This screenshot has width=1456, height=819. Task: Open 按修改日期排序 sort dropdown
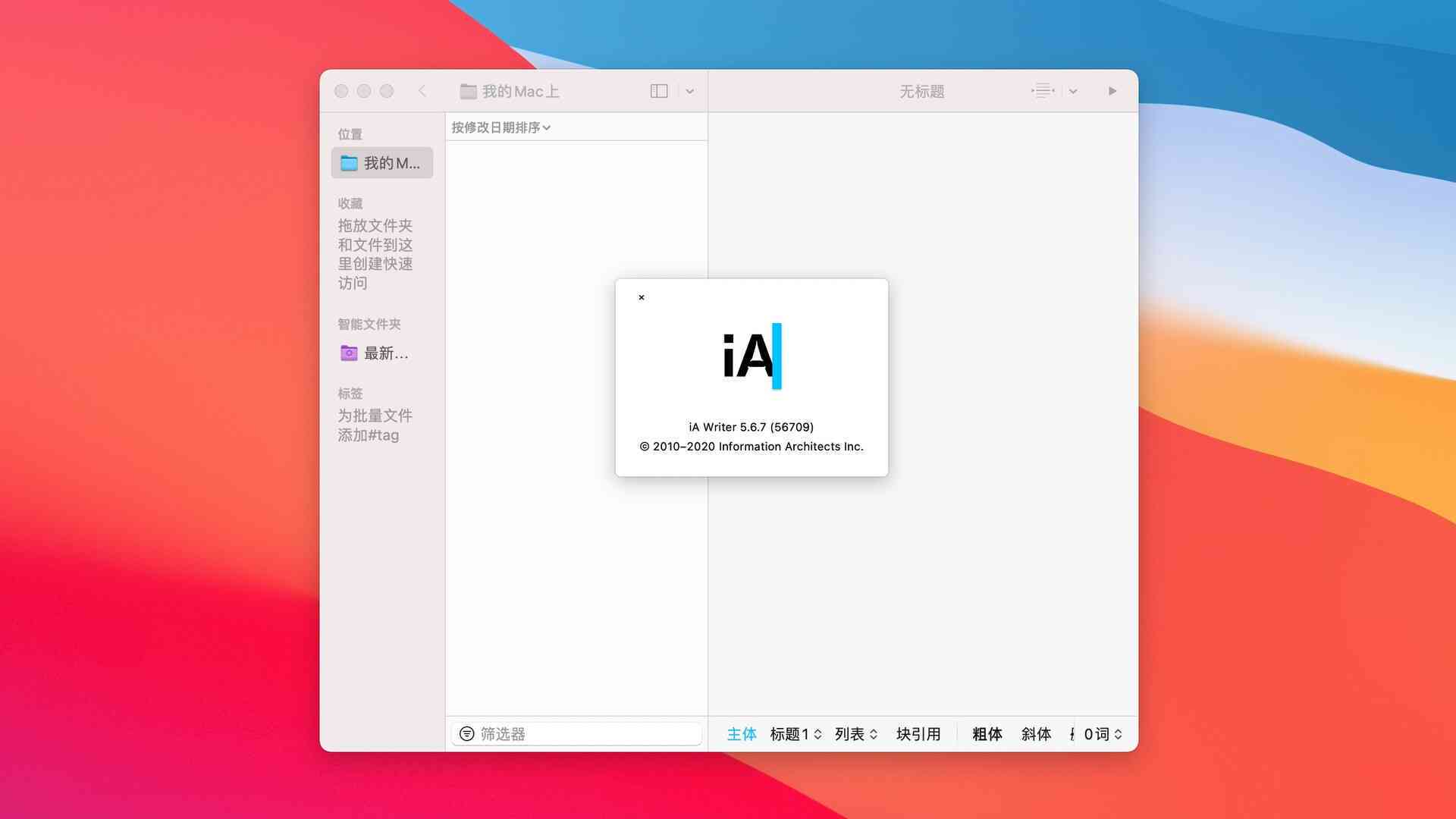pos(501,127)
